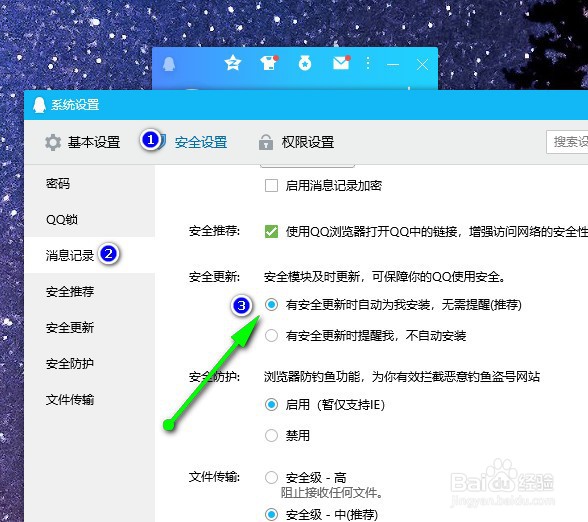This screenshot has width=588, height=522.
Task: Select QQ锁 in the sidebar
Action: (90, 219)
